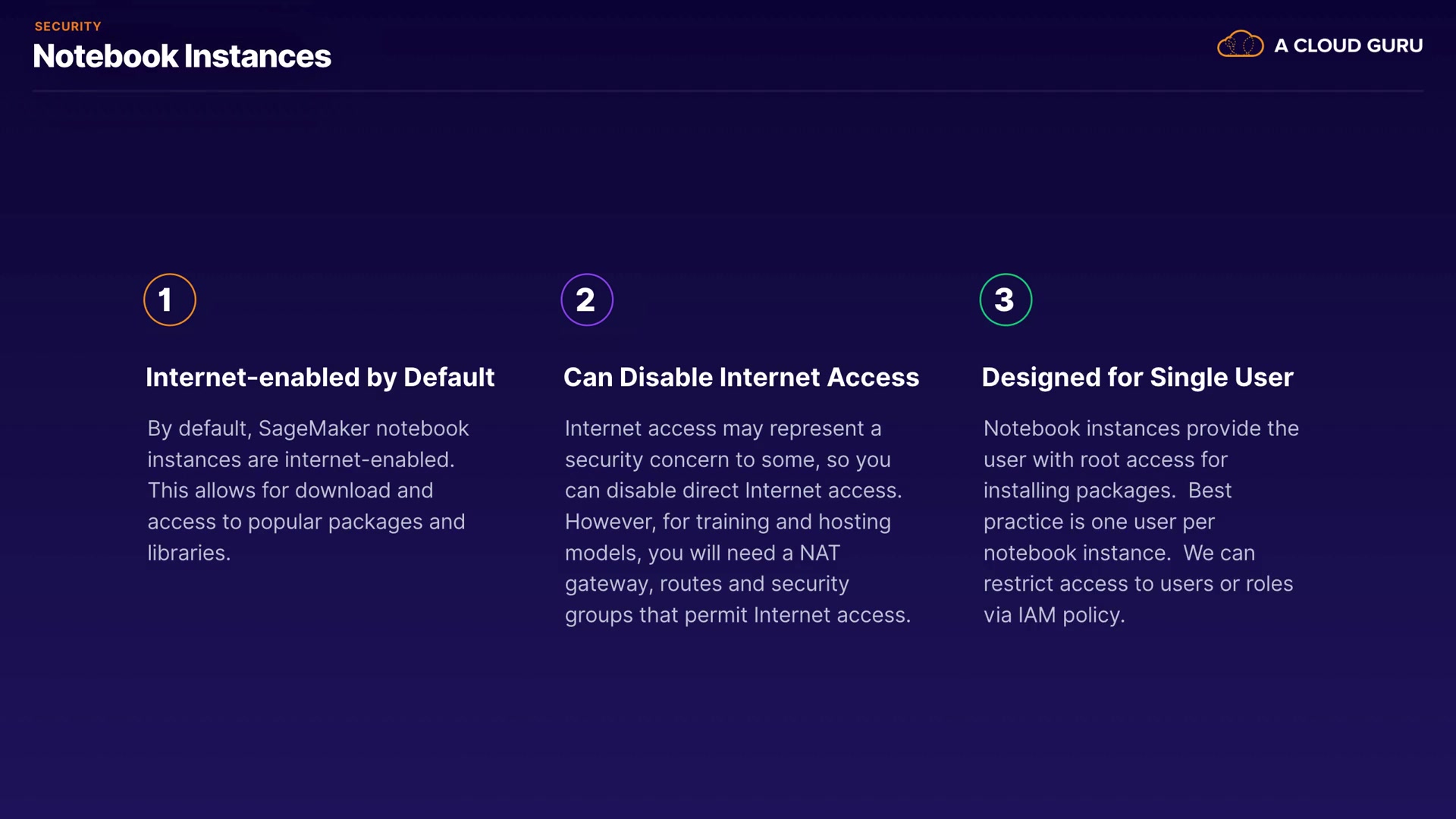Viewport: 1456px width, 819px height.
Task: Click the Notebook Instances slide title
Action: [182, 56]
